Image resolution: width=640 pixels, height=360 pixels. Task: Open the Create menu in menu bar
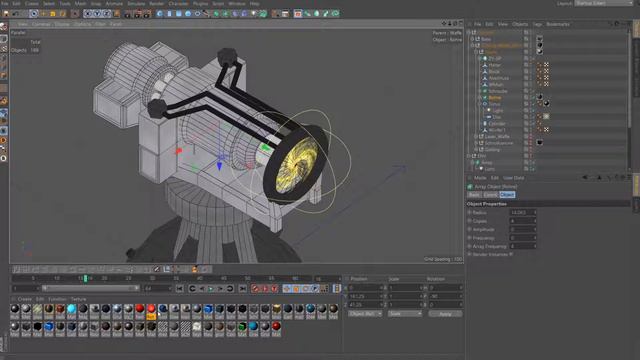coord(31,3)
